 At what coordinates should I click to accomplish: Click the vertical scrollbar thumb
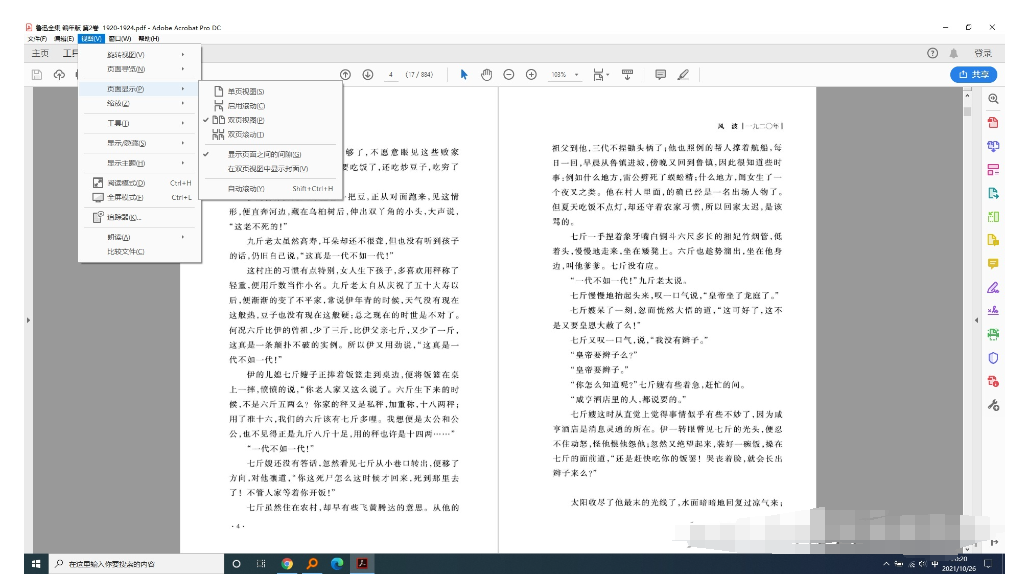(967, 111)
